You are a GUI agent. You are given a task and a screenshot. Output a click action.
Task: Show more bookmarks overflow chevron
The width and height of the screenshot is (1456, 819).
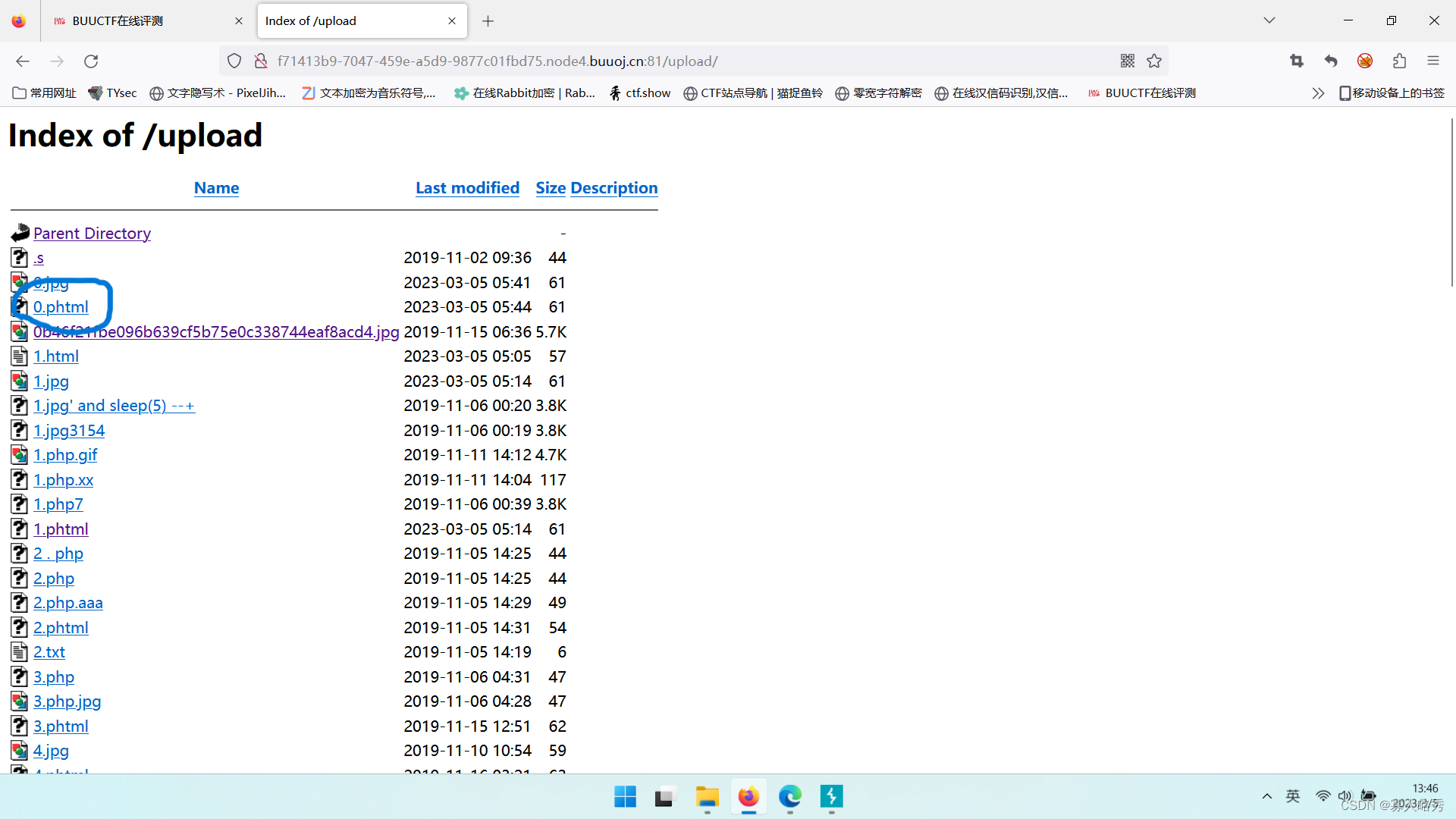[x=1318, y=93]
